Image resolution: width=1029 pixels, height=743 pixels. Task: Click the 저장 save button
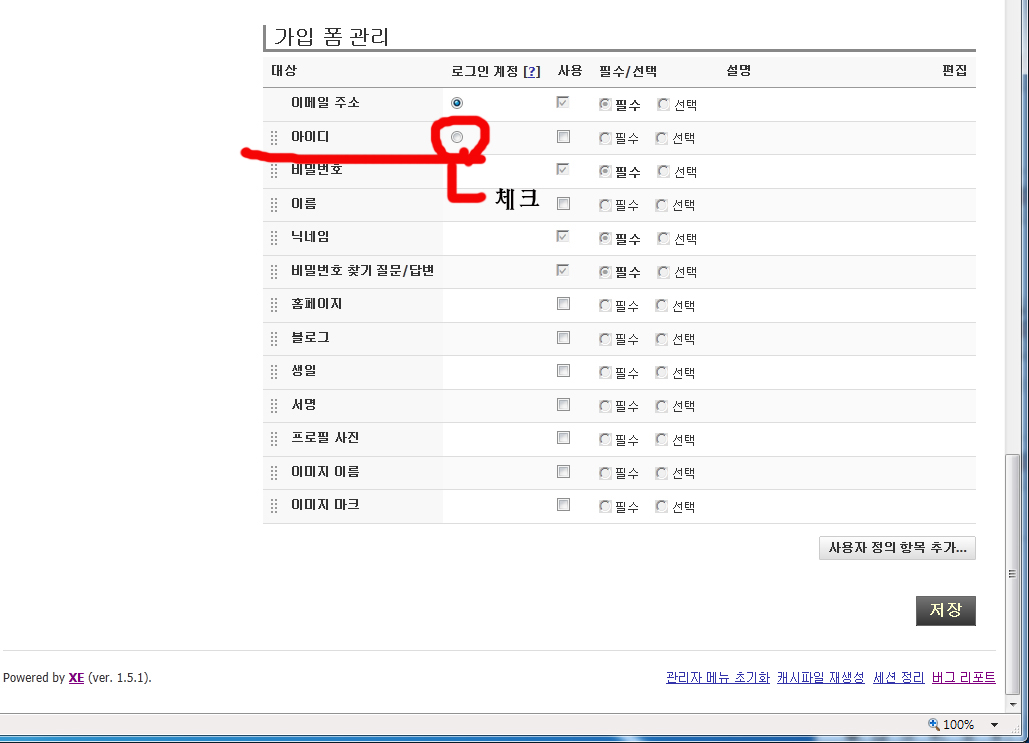[945, 611]
